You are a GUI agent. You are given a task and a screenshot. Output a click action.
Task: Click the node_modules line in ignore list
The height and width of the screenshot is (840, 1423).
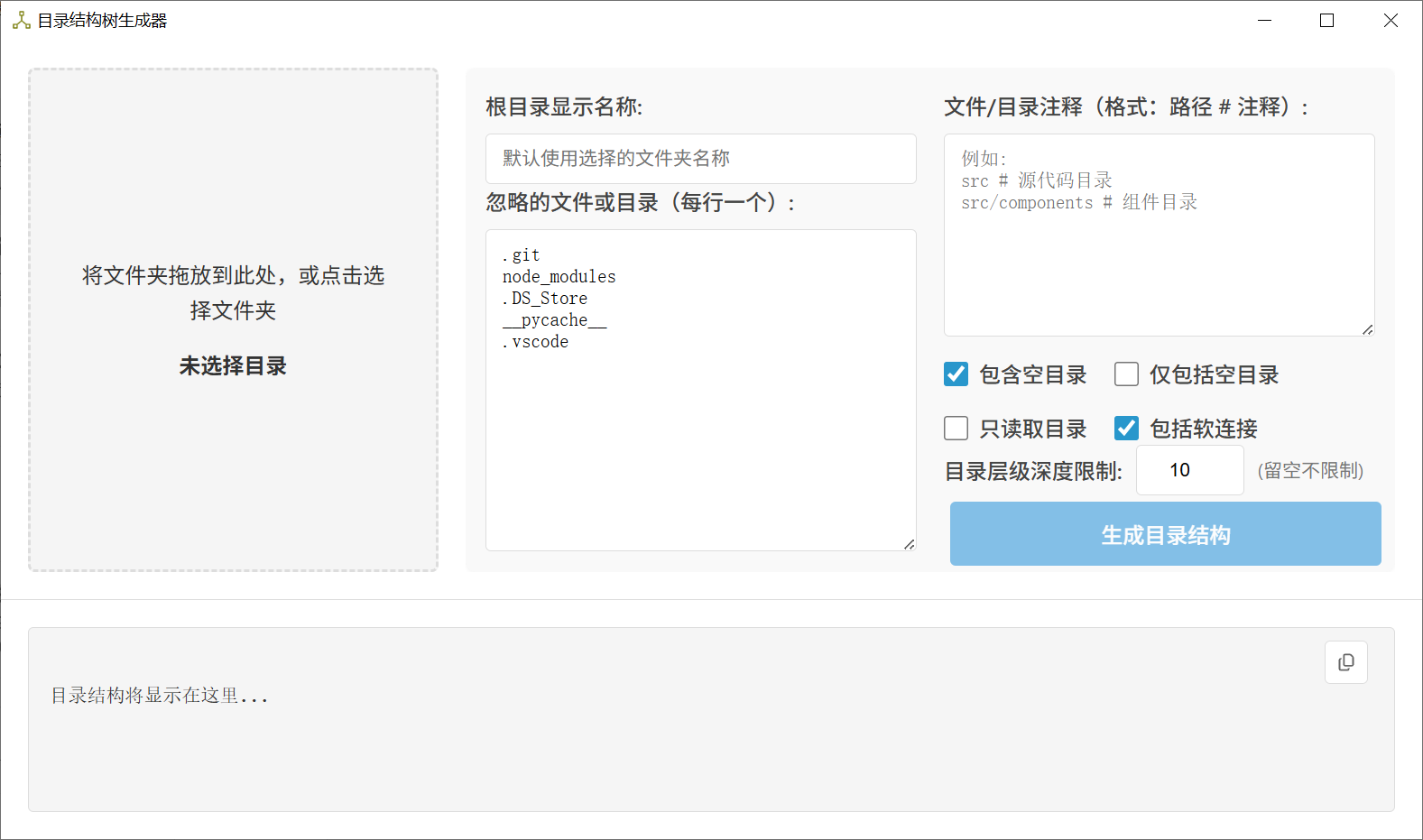point(559,277)
